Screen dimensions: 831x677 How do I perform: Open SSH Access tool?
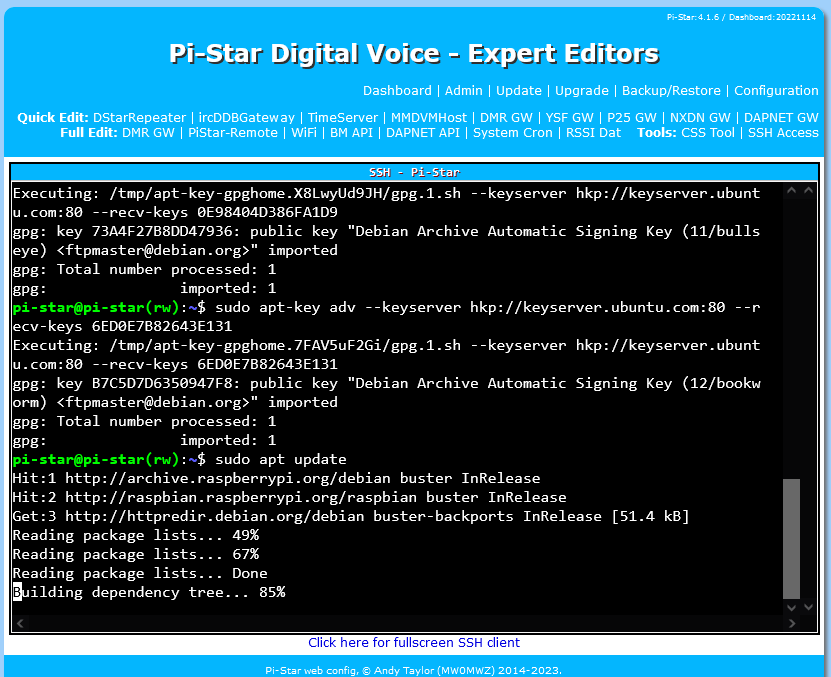(783, 133)
